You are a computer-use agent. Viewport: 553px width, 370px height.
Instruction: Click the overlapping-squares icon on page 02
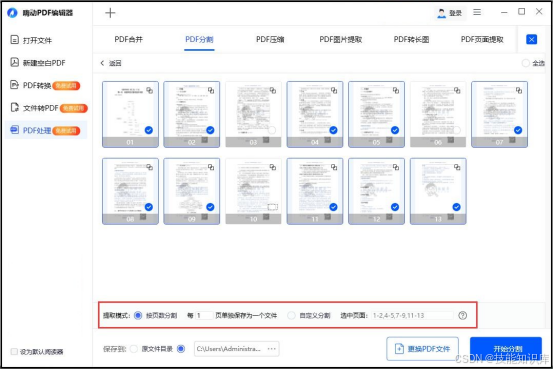pyautogui.click(x=211, y=90)
